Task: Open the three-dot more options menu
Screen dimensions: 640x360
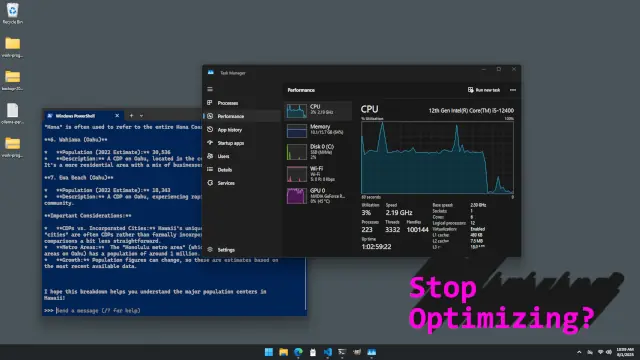Action: [x=513, y=90]
